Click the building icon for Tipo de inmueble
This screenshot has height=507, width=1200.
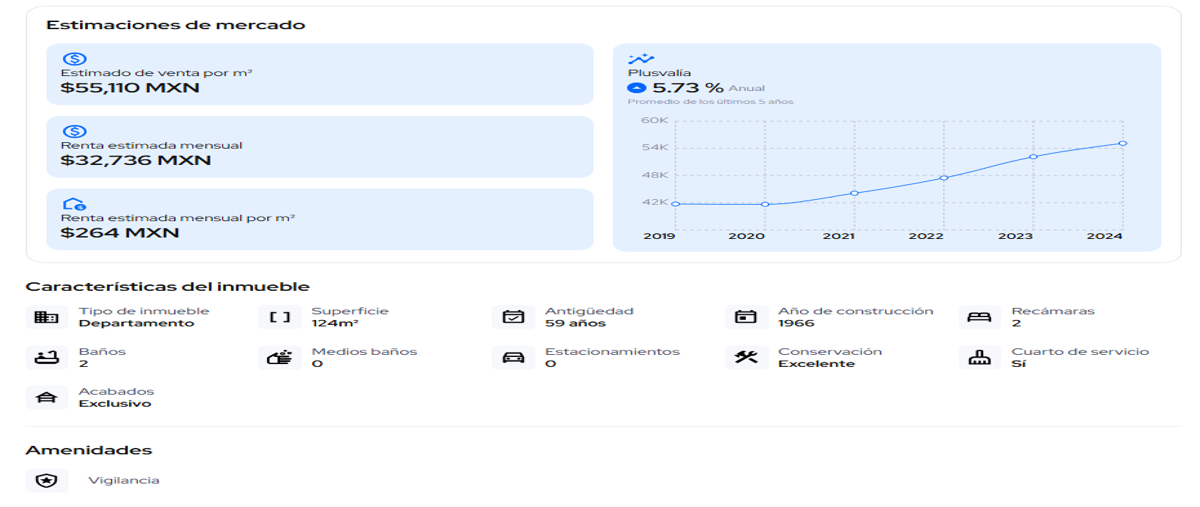coord(46,317)
